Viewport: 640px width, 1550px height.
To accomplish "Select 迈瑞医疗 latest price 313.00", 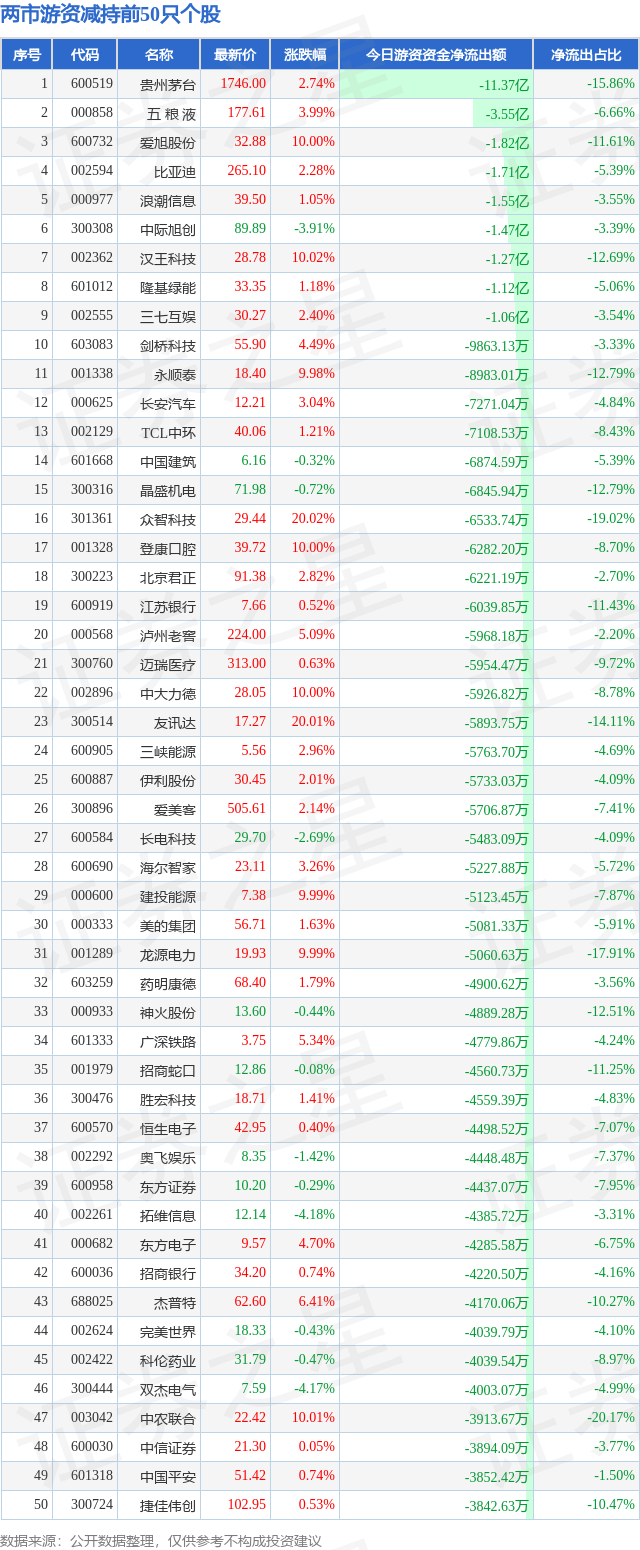I will point(246,665).
